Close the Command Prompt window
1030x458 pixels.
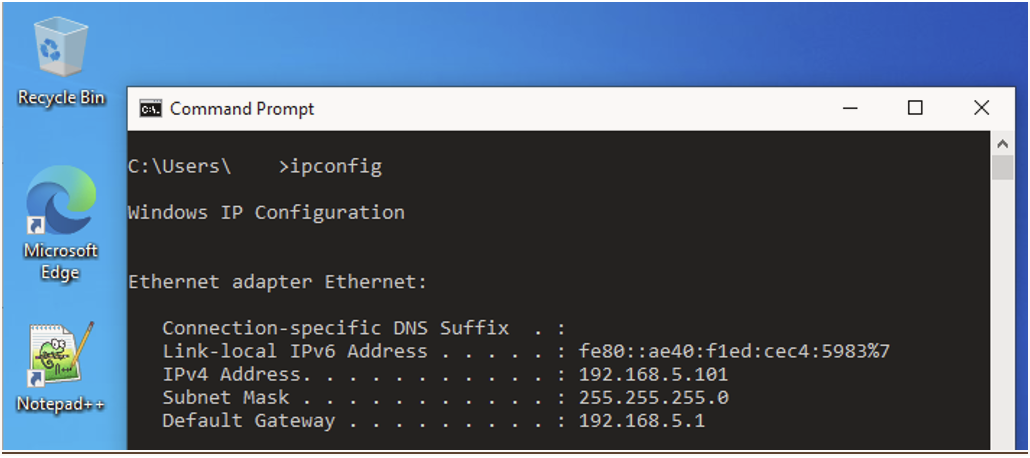tap(980, 108)
